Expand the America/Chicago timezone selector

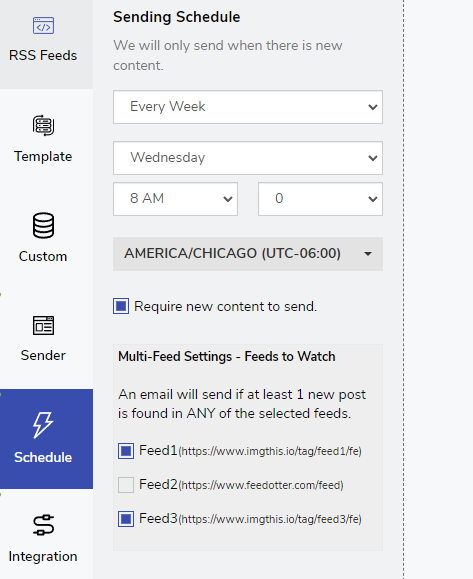pyautogui.click(x=248, y=254)
